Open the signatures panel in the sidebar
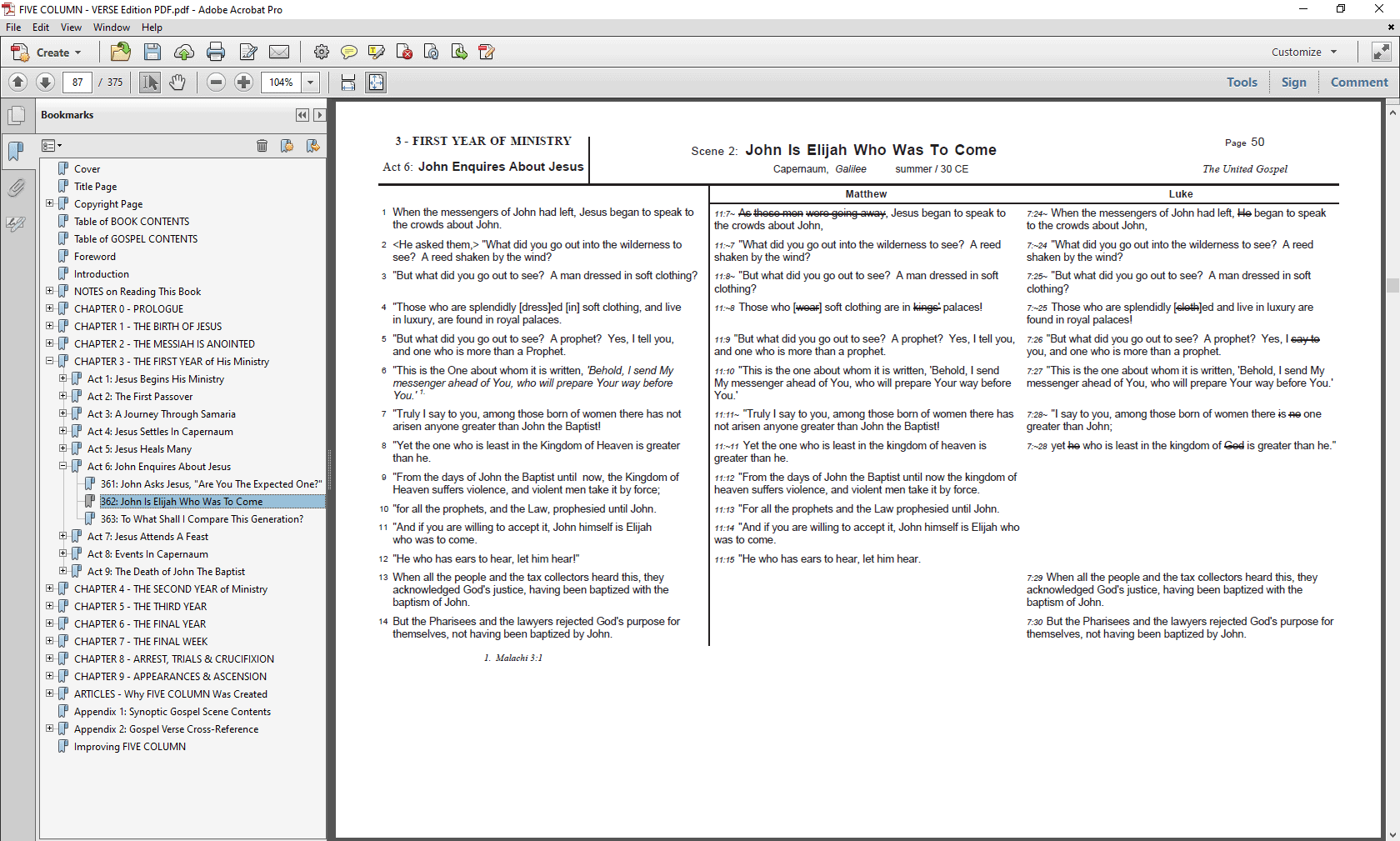1400x841 pixels. click(x=17, y=223)
